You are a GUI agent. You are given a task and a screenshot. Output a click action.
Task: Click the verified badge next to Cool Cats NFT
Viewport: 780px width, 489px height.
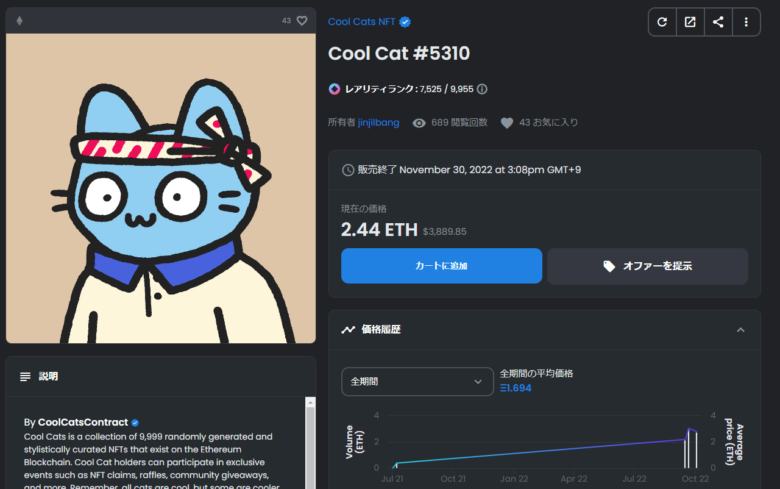pyautogui.click(x=405, y=22)
